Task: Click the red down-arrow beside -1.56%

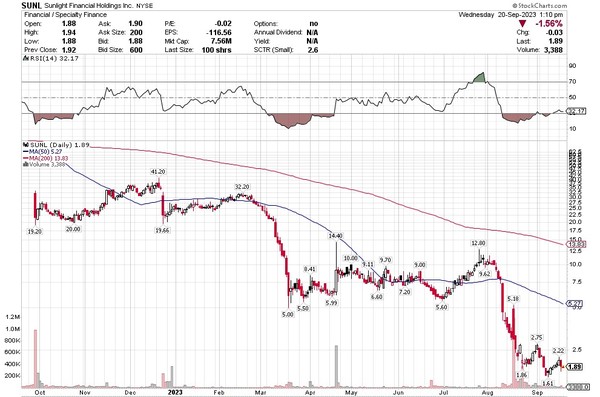Action: click(522, 24)
